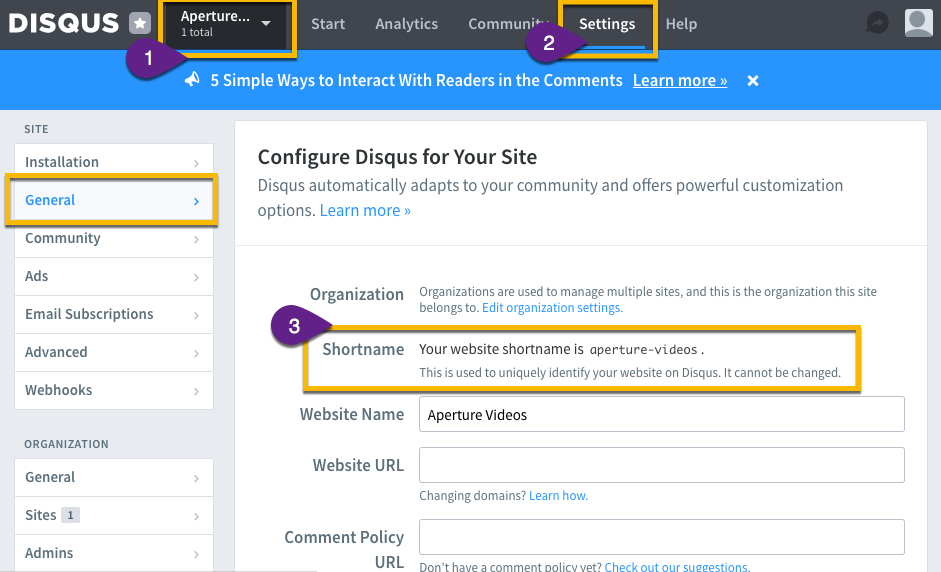Click the Configure Disqus for Your Site heading
Screen dimensions: 941x572
[397, 157]
